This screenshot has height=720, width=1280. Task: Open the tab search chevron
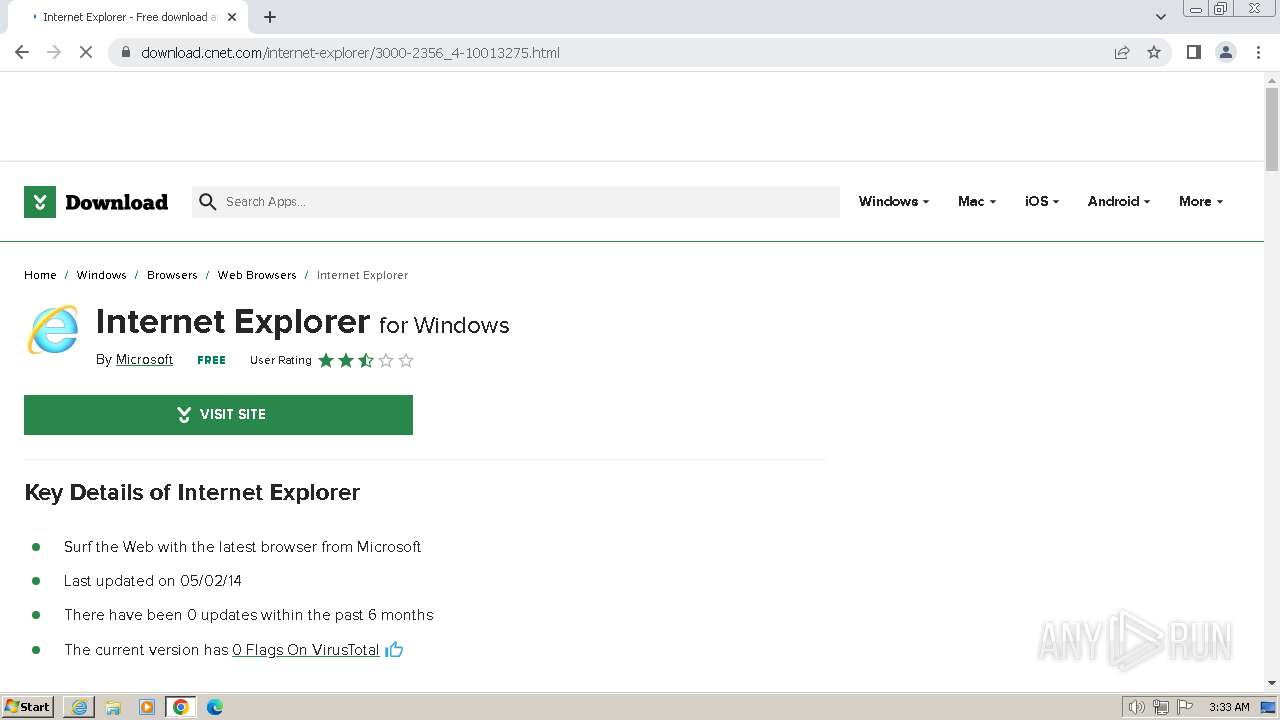point(1161,17)
